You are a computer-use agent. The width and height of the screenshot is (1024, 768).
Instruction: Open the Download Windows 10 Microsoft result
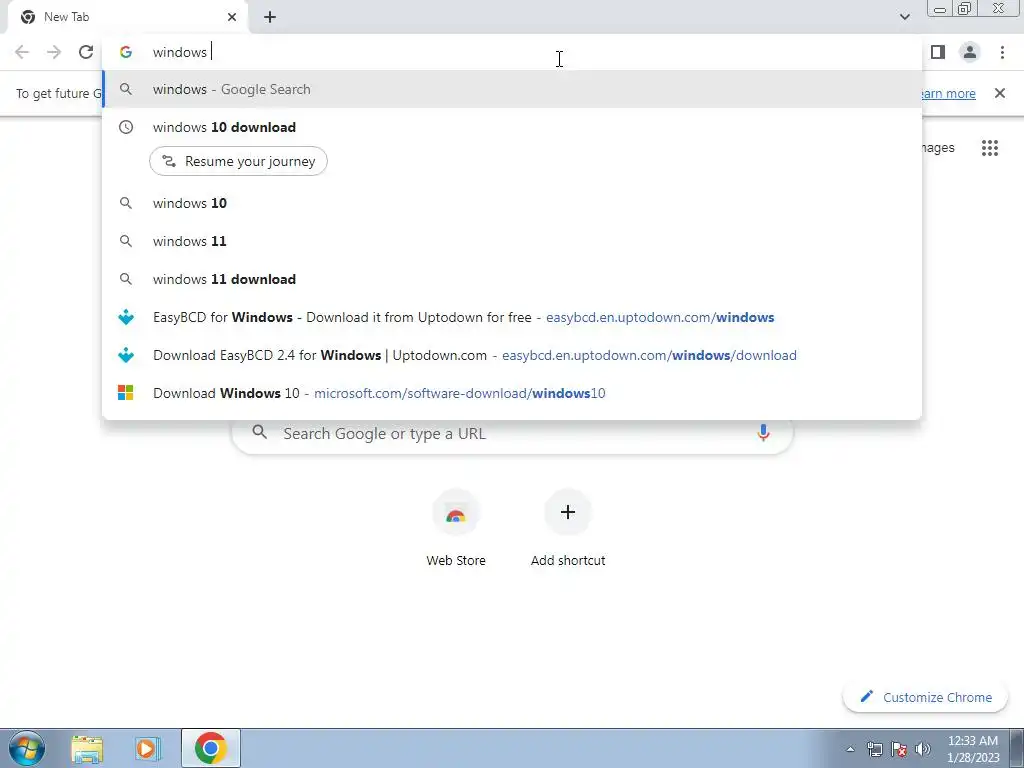pos(512,393)
